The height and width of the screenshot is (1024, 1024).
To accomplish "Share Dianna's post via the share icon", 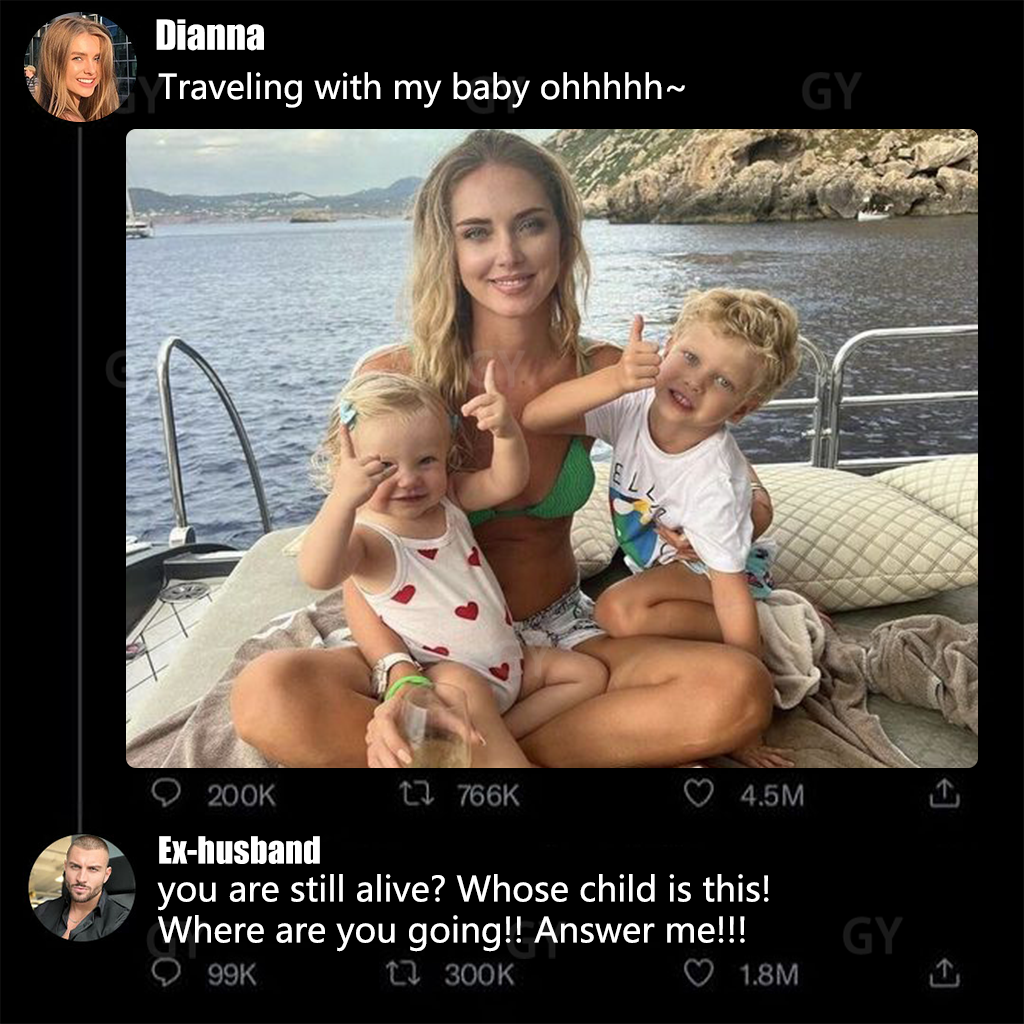I will [x=944, y=793].
